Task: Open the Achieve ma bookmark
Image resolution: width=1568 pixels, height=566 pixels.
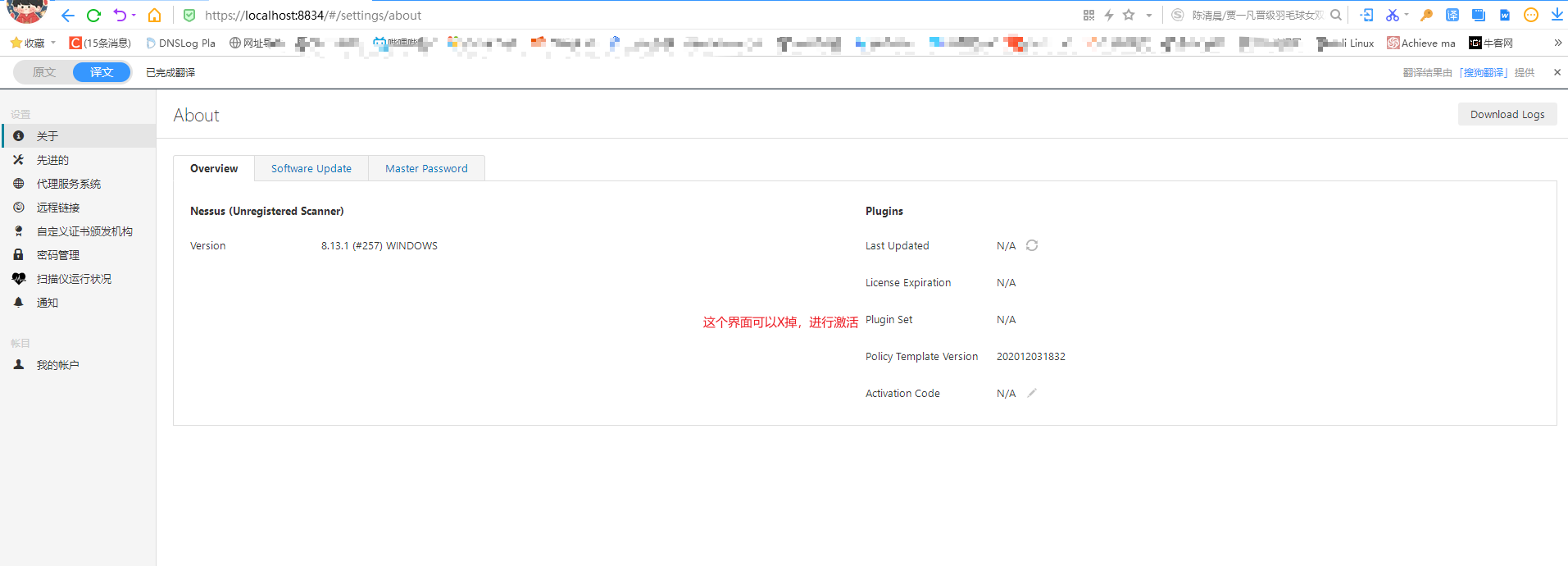Action: (1421, 43)
